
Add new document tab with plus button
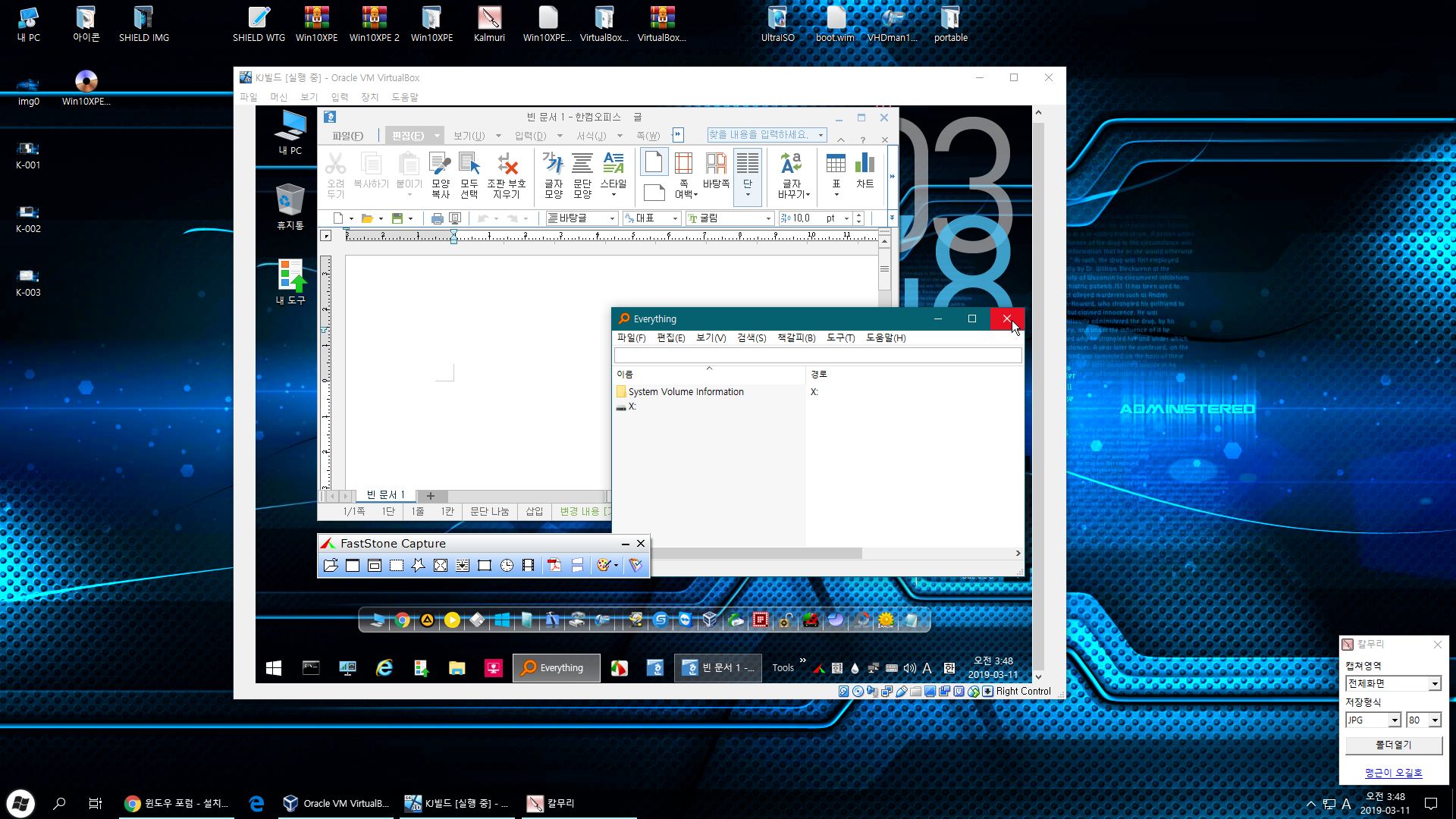431,496
